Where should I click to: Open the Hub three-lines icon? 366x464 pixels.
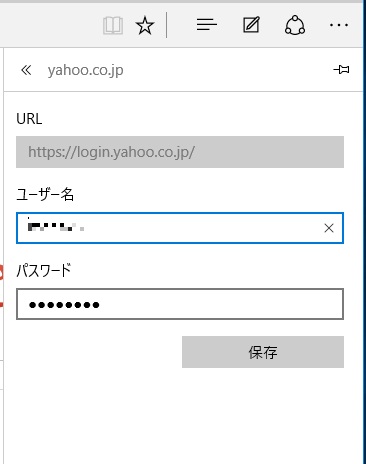(207, 25)
